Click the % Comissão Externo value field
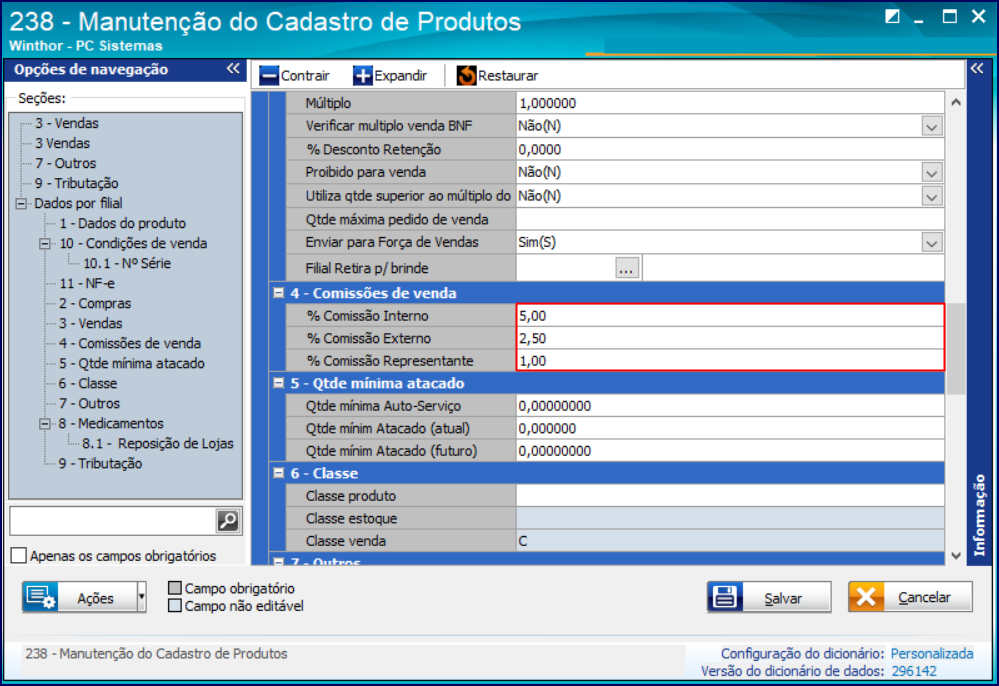This screenshot has height=686, width=999. coord(730,338)
